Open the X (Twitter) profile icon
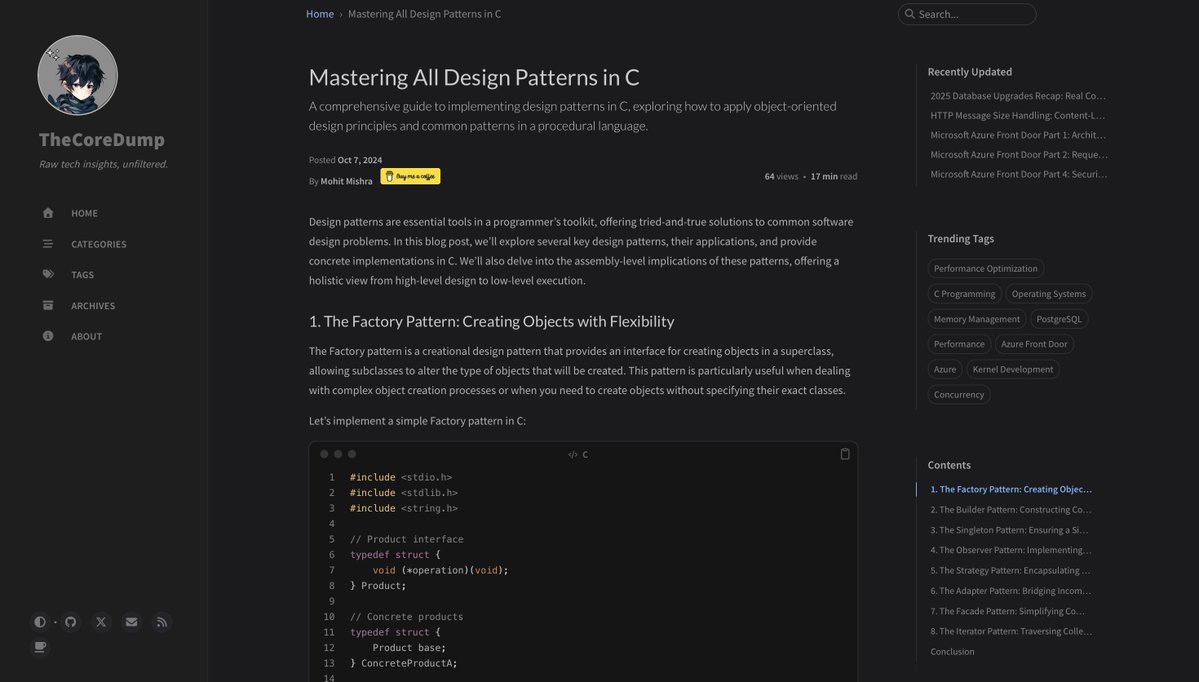The width and height of the screenshot is (1199, 682). (101, 622)
